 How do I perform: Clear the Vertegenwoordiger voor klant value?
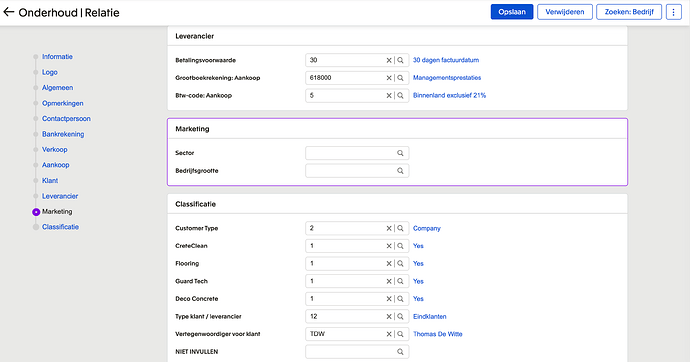click(389, 334)
